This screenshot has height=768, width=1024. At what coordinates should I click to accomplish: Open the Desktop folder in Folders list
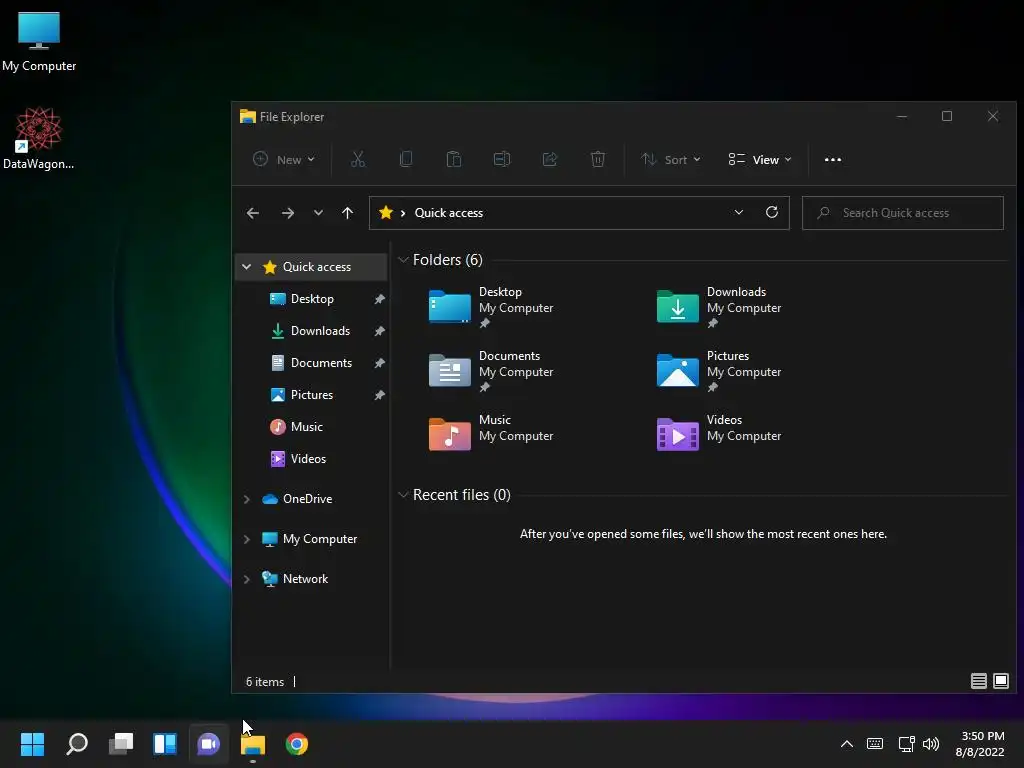491,307
